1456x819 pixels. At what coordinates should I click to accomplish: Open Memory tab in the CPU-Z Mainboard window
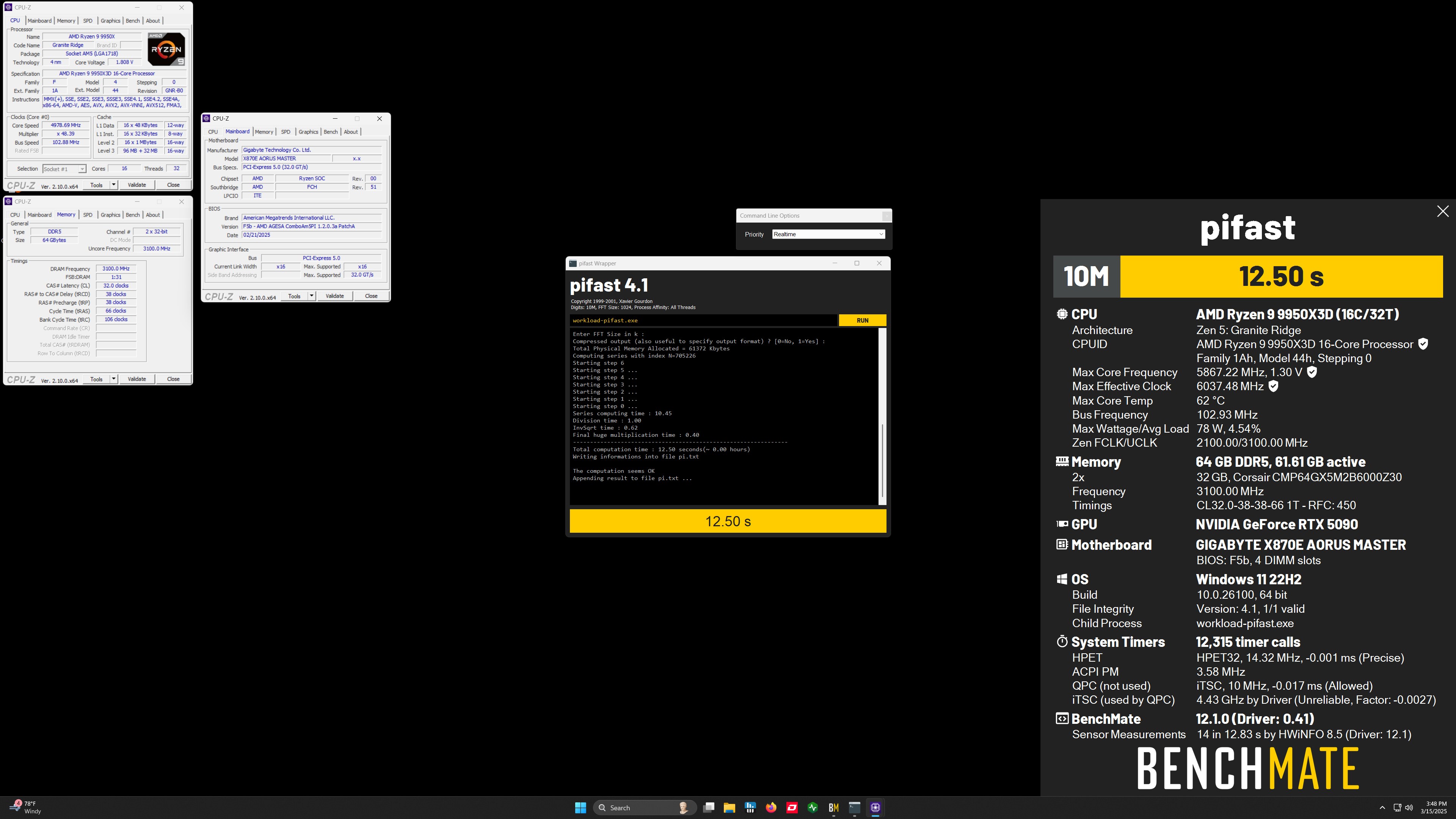(x=264, y=132)
